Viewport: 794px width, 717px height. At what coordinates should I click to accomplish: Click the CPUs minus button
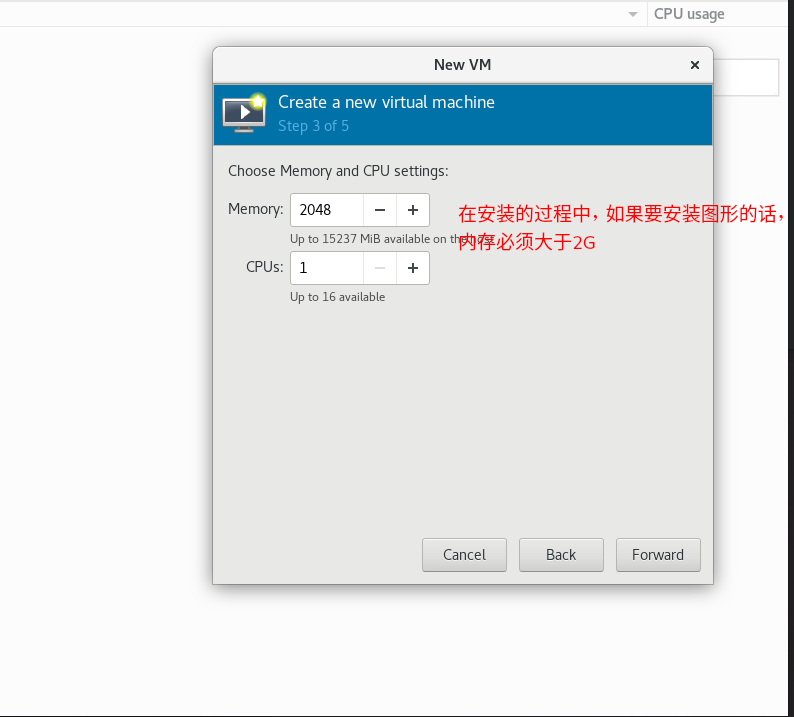(380, 268)
